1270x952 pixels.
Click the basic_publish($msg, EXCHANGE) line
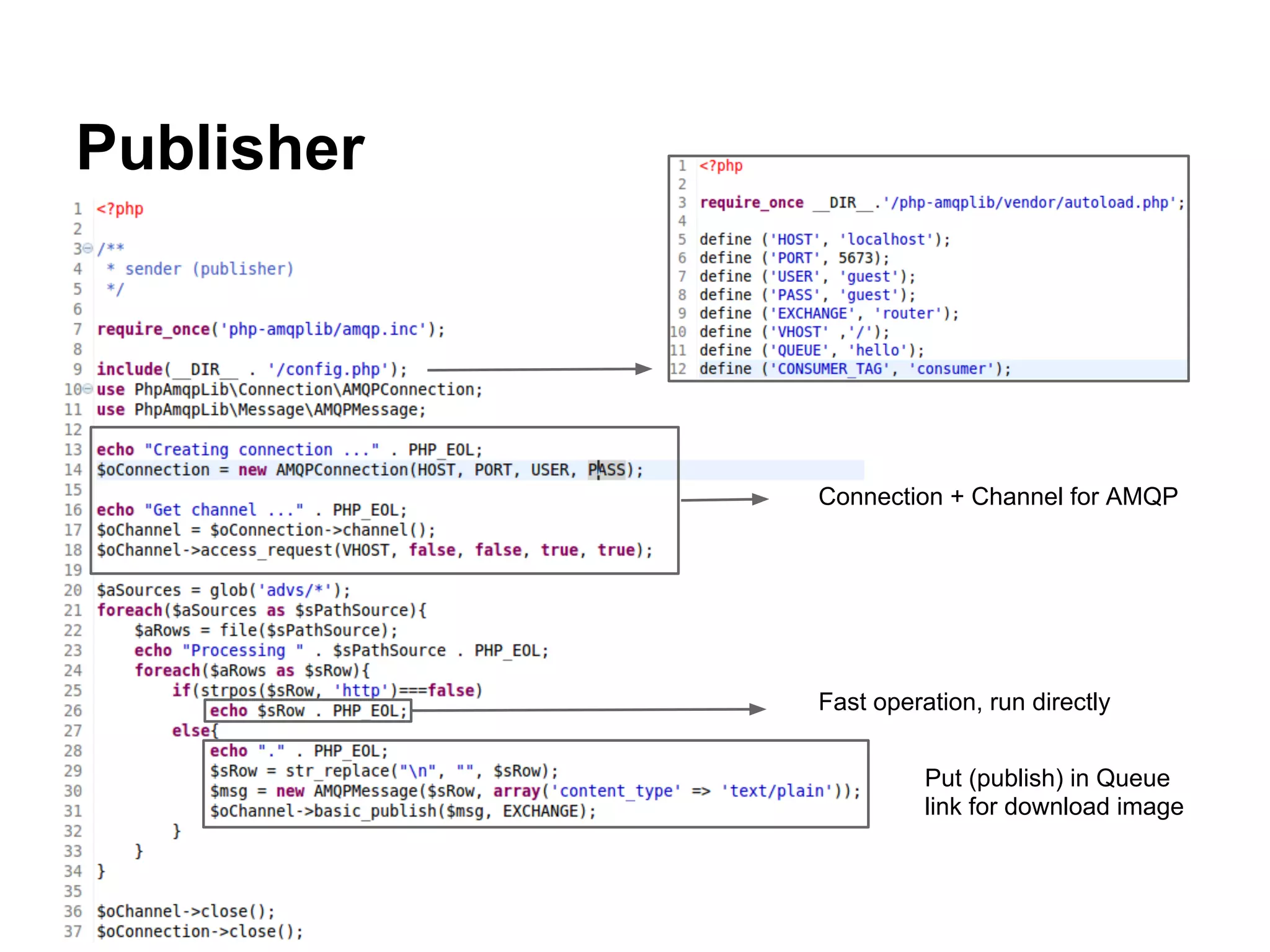[x=402, y=811]
